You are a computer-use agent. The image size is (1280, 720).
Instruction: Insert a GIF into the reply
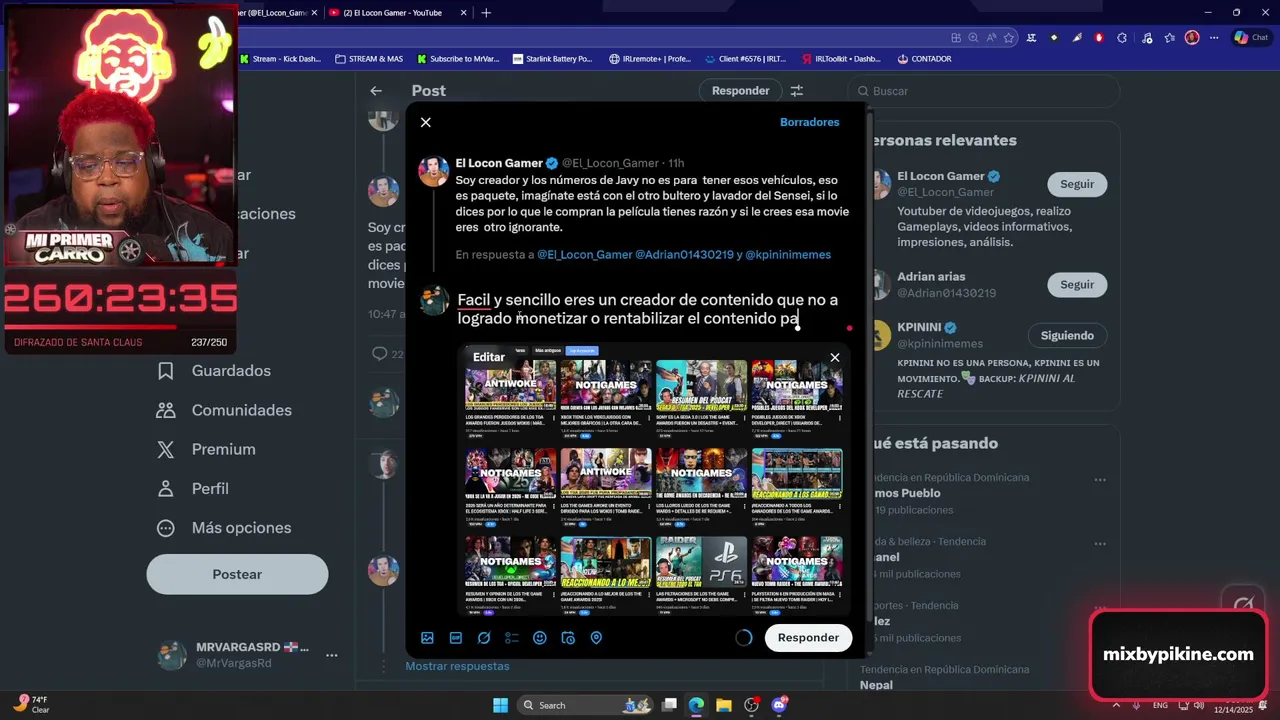[456, 638]
